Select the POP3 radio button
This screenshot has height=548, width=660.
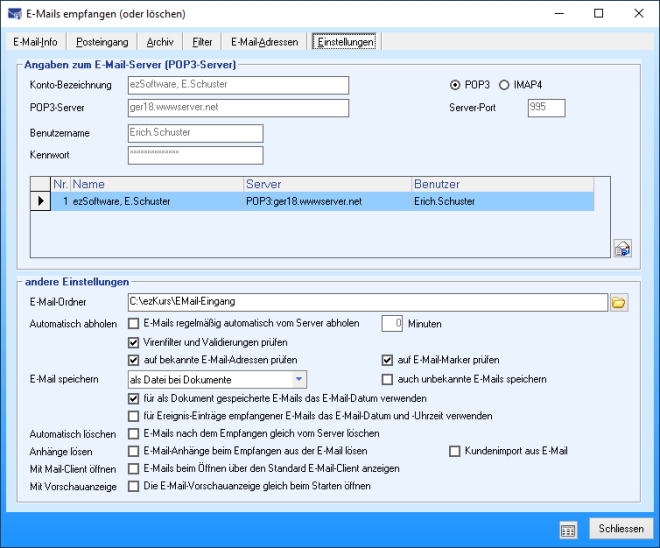456,84
